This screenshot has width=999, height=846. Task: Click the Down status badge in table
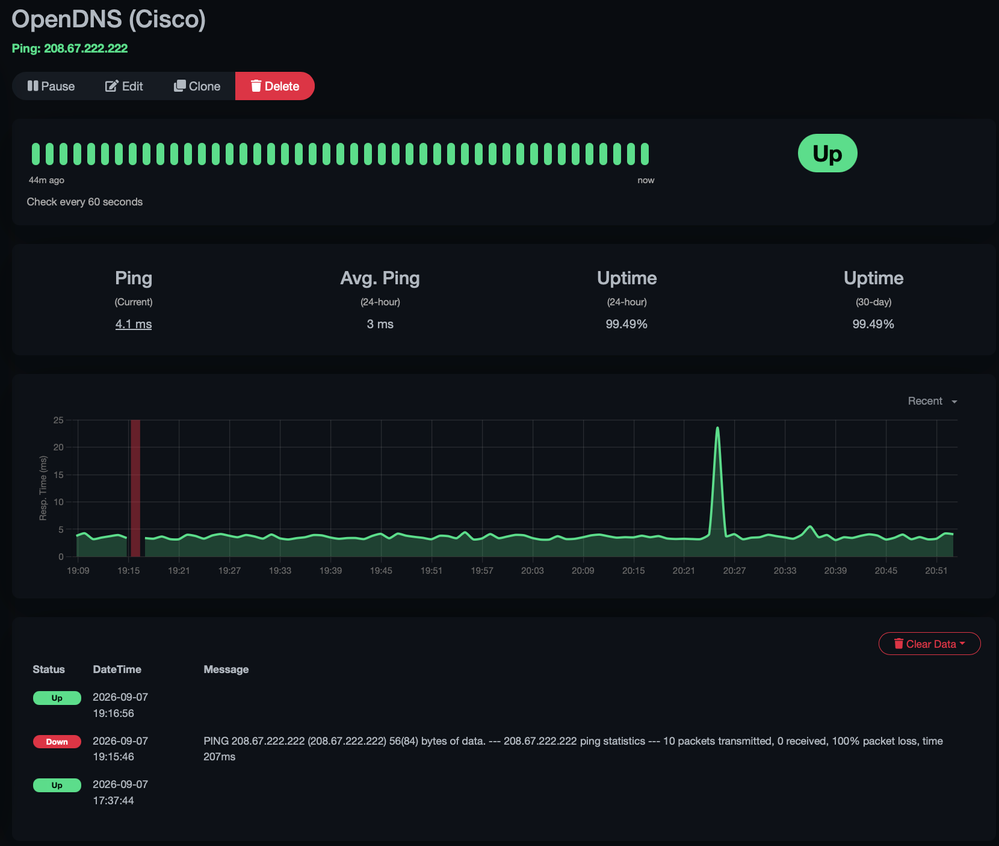tap(57, 742)
